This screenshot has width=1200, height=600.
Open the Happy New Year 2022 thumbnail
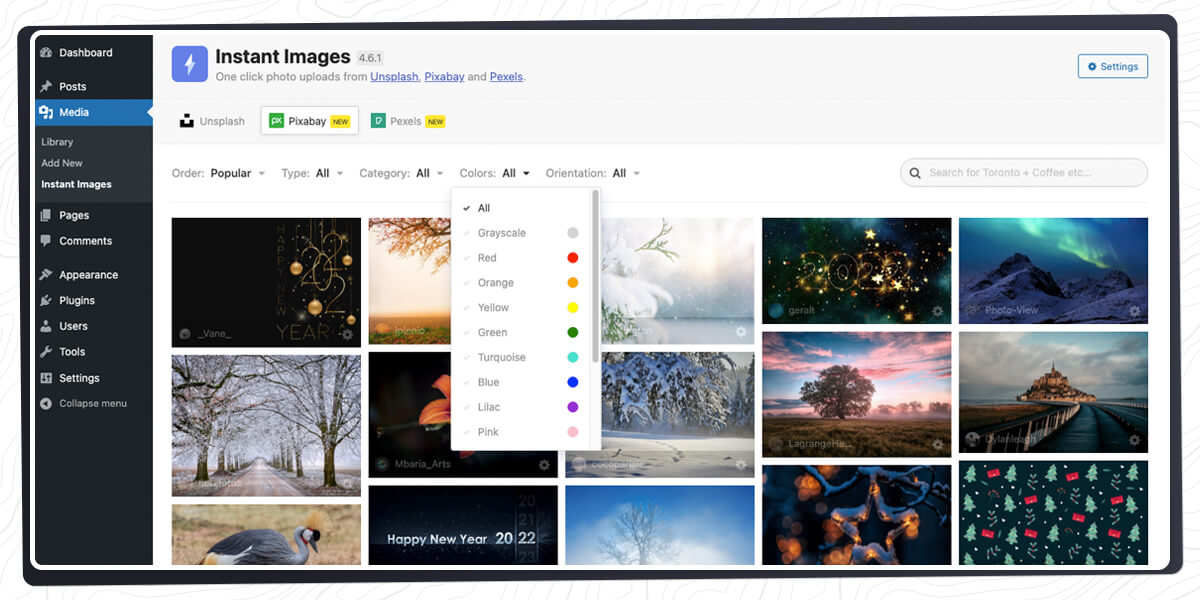pyautogui.click(x=463, y=525)
